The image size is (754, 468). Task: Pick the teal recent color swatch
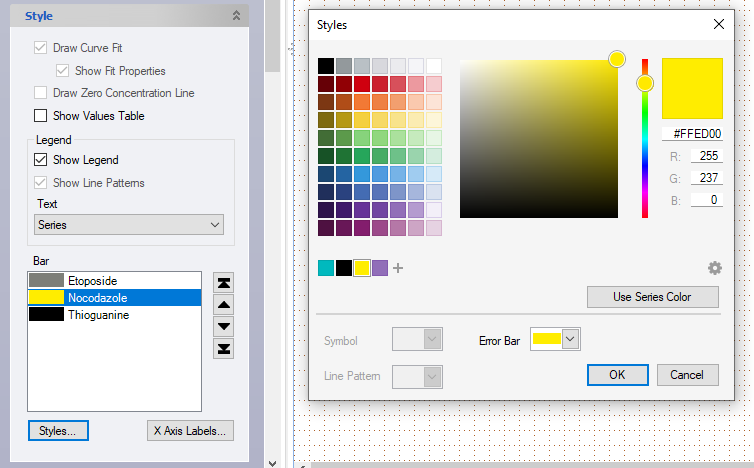point(326,268)
